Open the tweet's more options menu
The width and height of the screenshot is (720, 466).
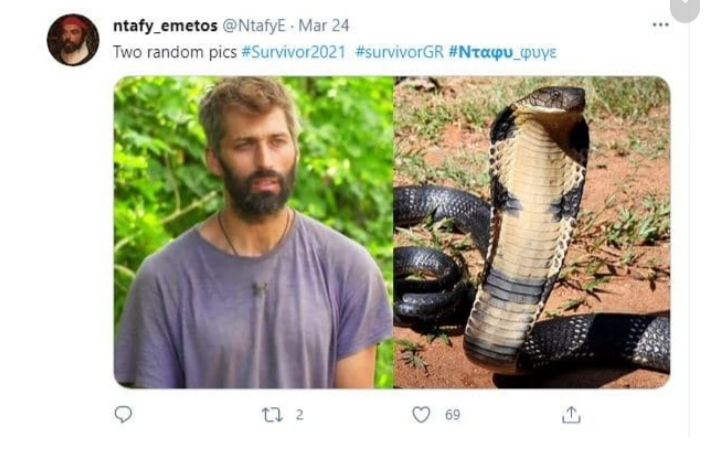click(x=660, y=24)
